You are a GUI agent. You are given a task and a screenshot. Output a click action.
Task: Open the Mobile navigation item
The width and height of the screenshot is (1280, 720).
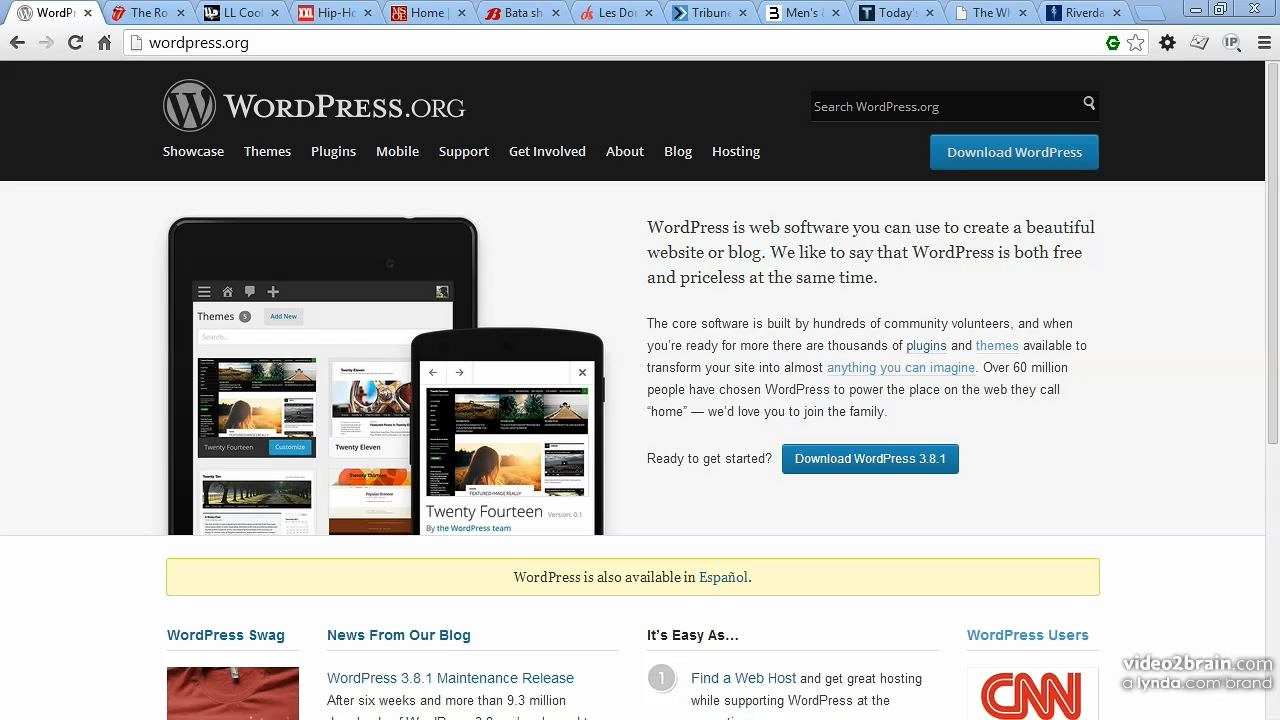pyautogui.click(x=397, y=151)
